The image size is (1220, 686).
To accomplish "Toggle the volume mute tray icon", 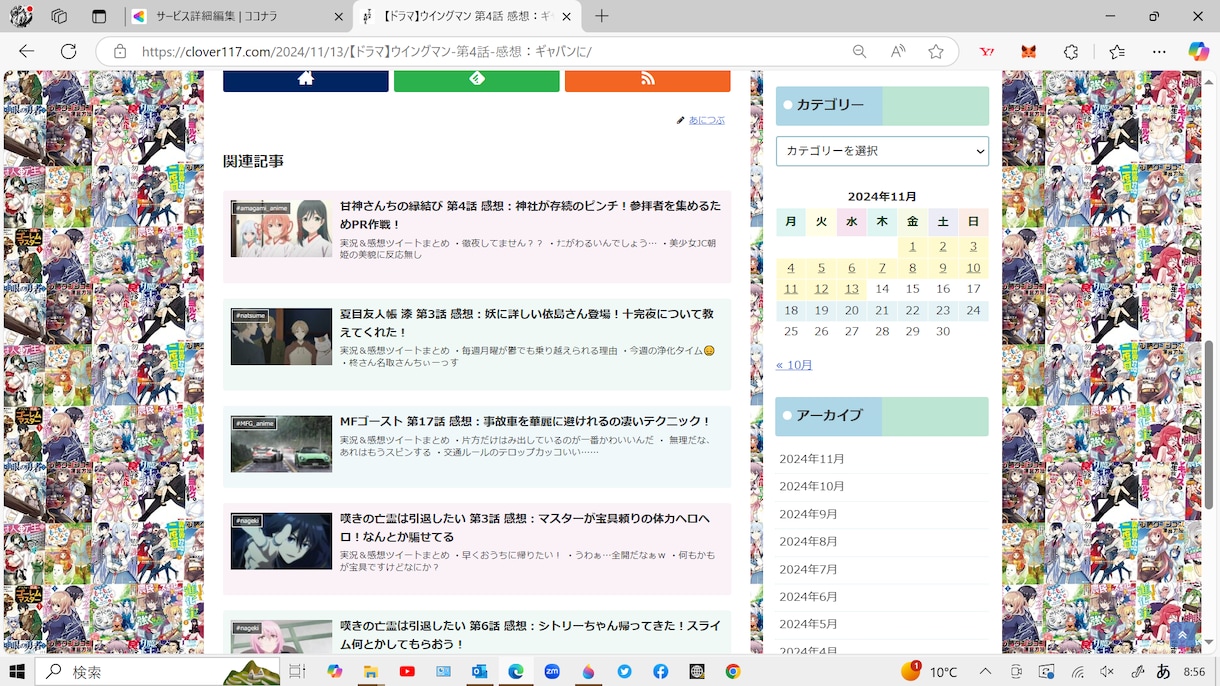I will tap(1107, 671).
